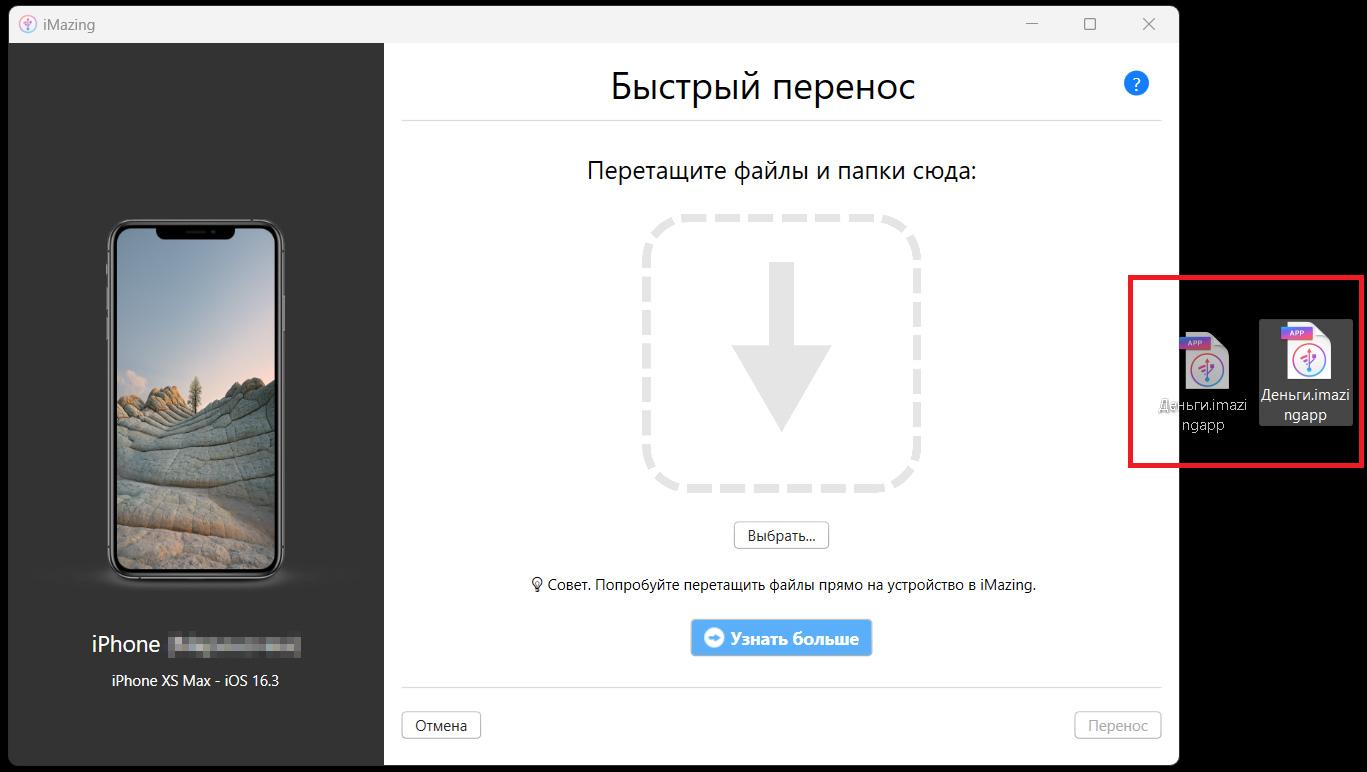Click the iOS 16.3 device info text
Viewport: 1367px width, 772px height.
[x=195, y=680]
